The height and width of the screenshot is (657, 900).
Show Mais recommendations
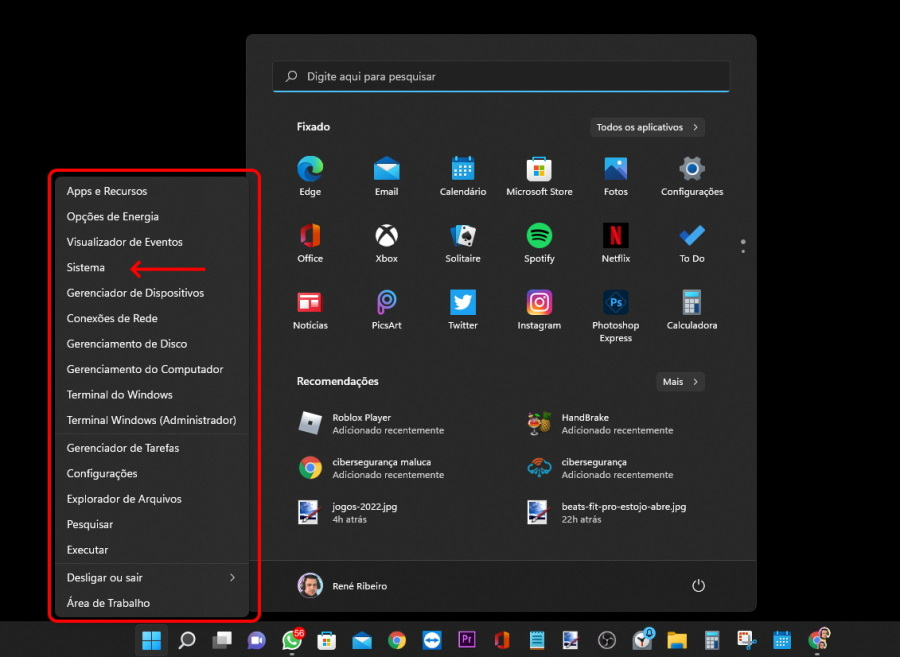pos(680,382)
